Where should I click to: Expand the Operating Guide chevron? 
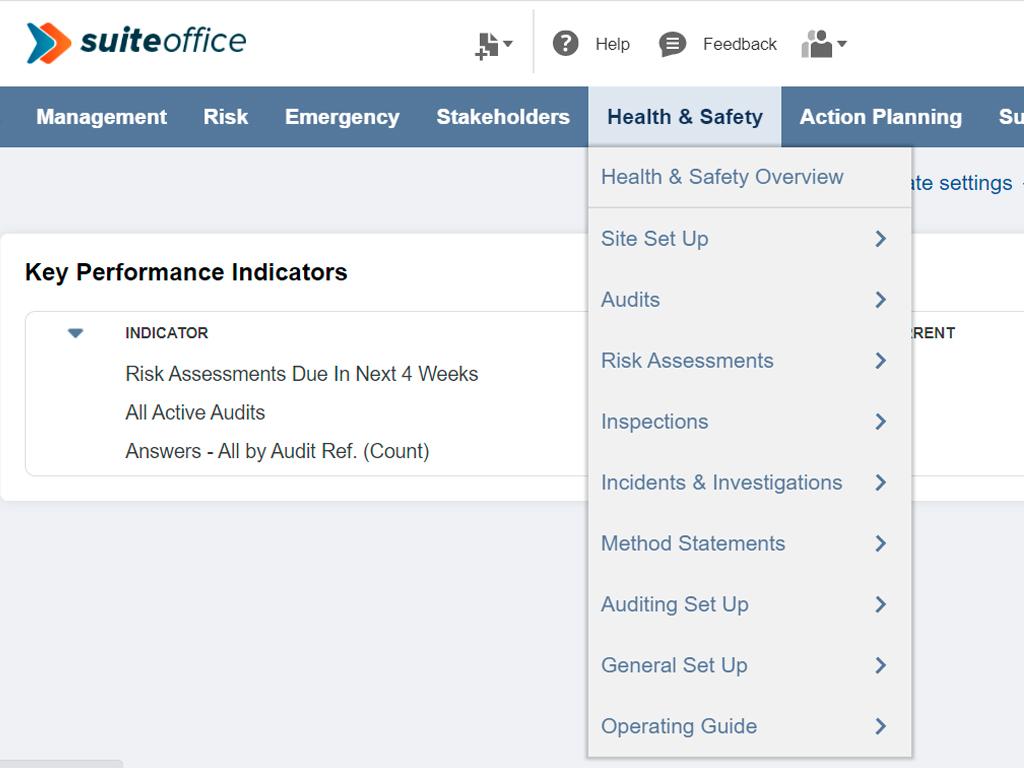(x=880, y=727)
